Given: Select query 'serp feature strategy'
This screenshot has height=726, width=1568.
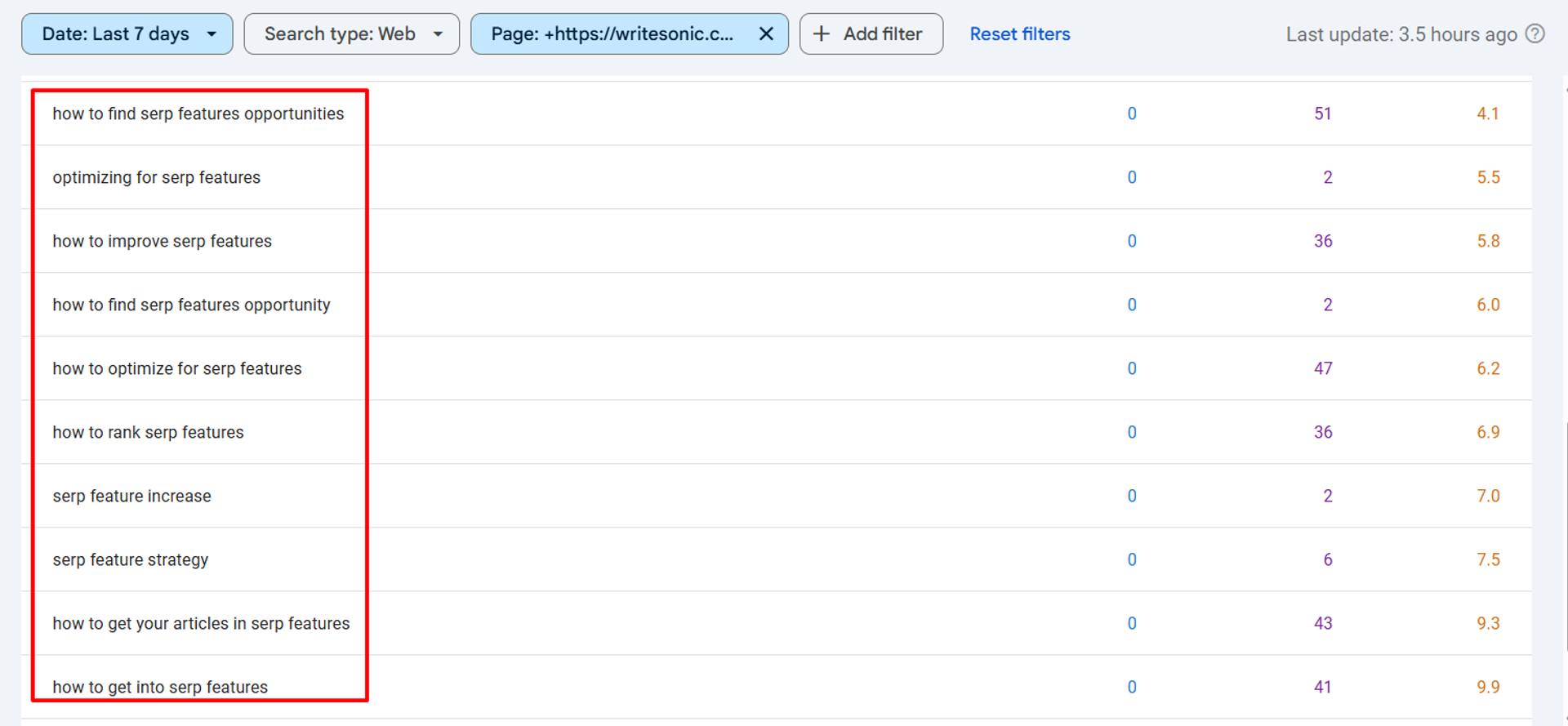Looking at the screenshot, I should tap(131, 559).
